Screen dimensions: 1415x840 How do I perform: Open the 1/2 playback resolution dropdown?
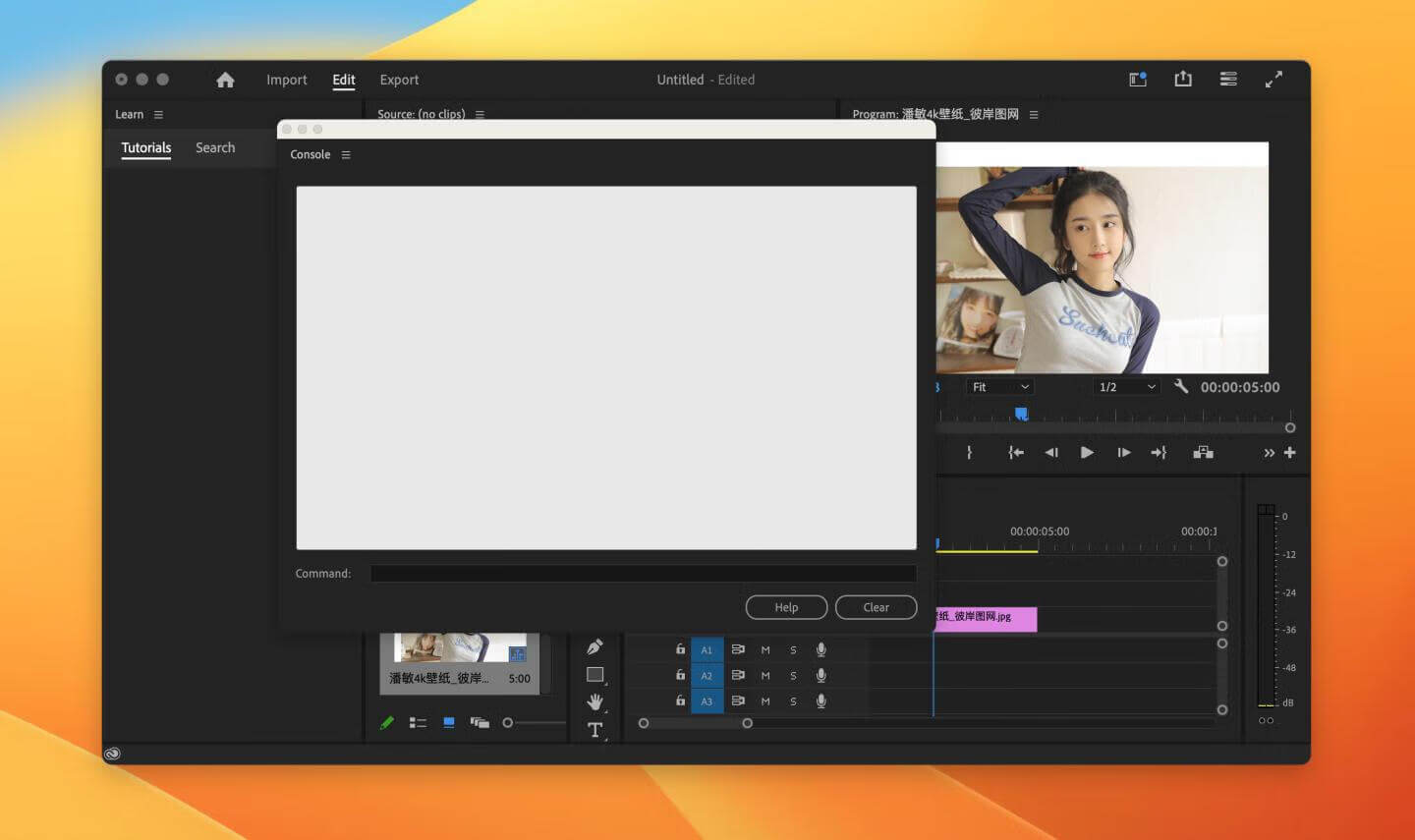[1126, 387]
